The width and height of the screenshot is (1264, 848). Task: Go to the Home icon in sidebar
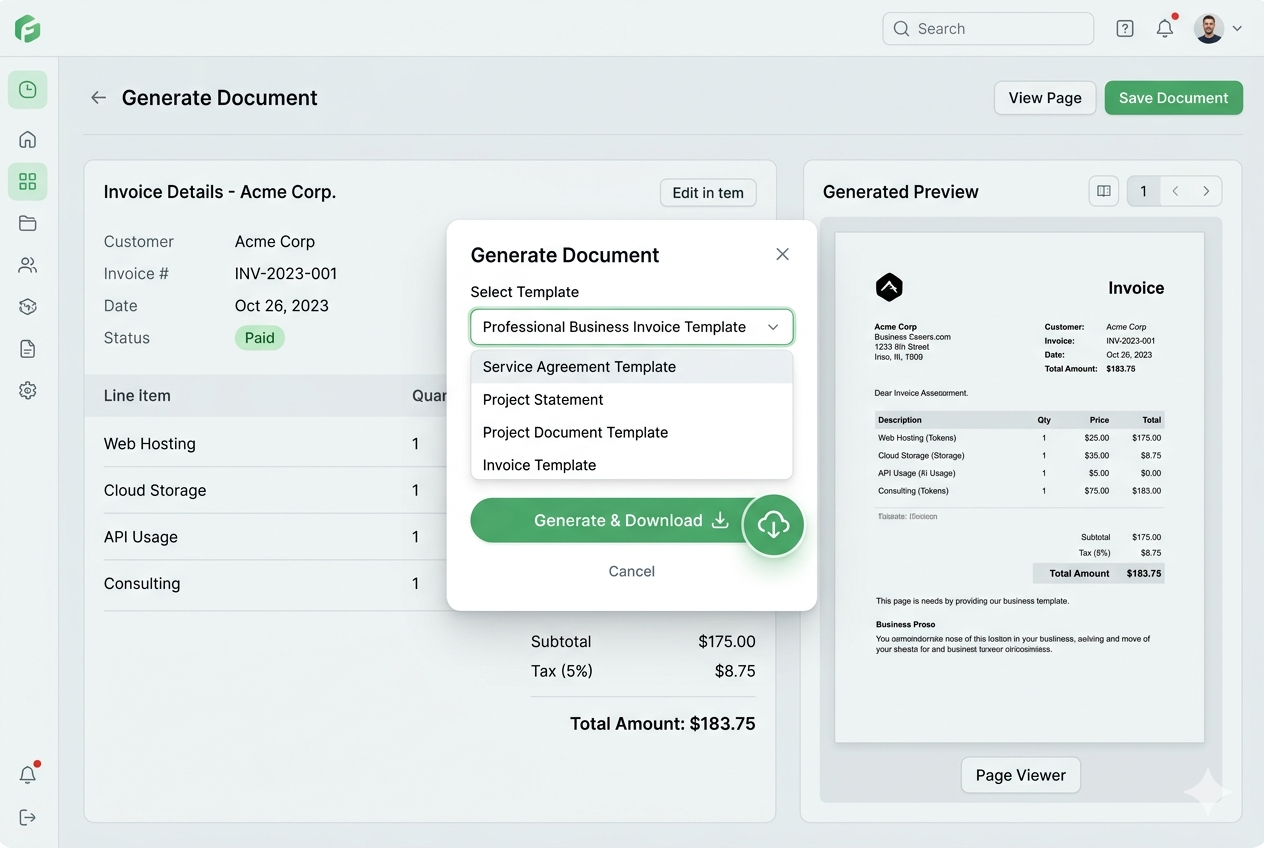tap(27, 139)
